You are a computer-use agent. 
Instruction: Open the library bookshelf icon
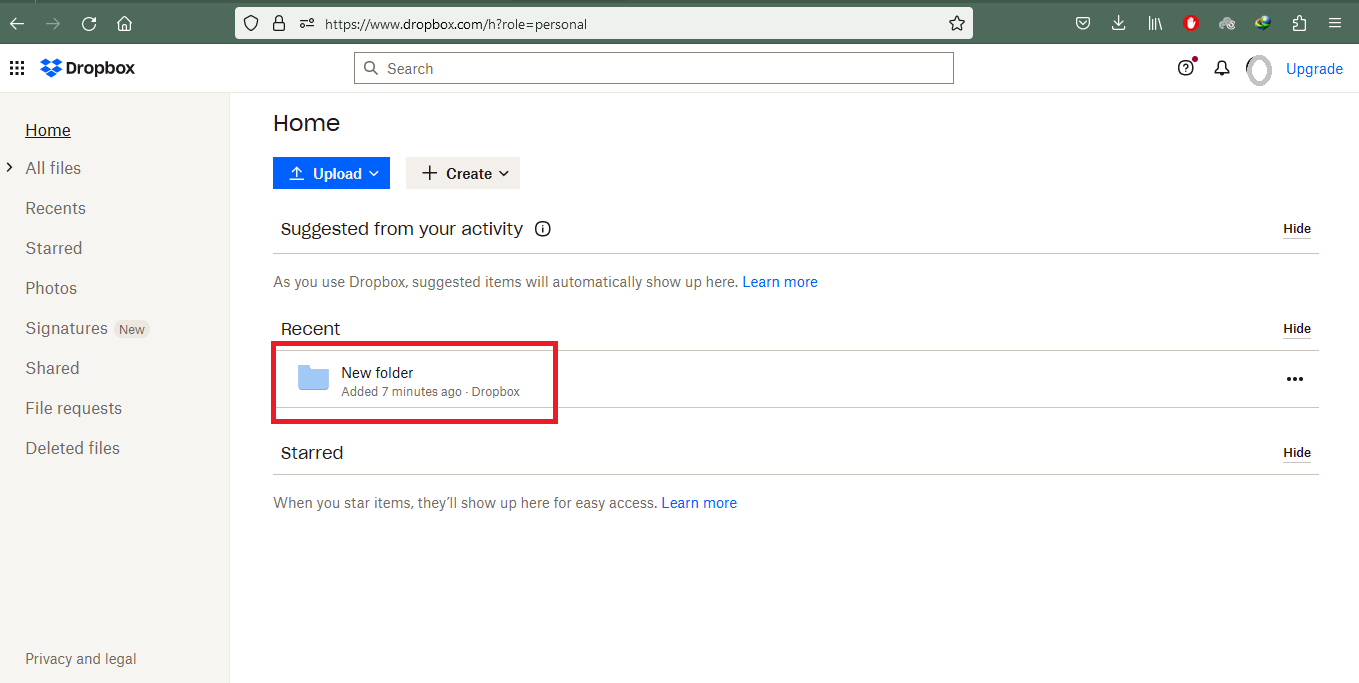[1155, 23]
